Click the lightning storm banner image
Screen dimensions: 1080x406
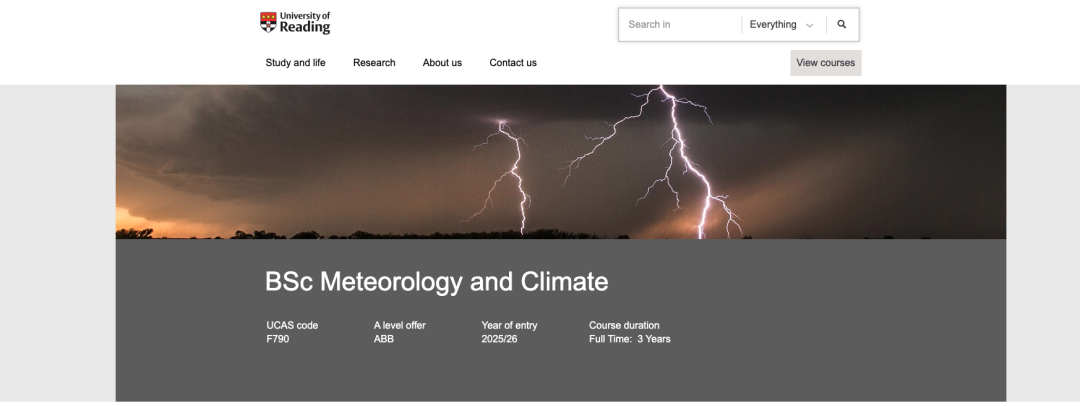coord(560,160)
